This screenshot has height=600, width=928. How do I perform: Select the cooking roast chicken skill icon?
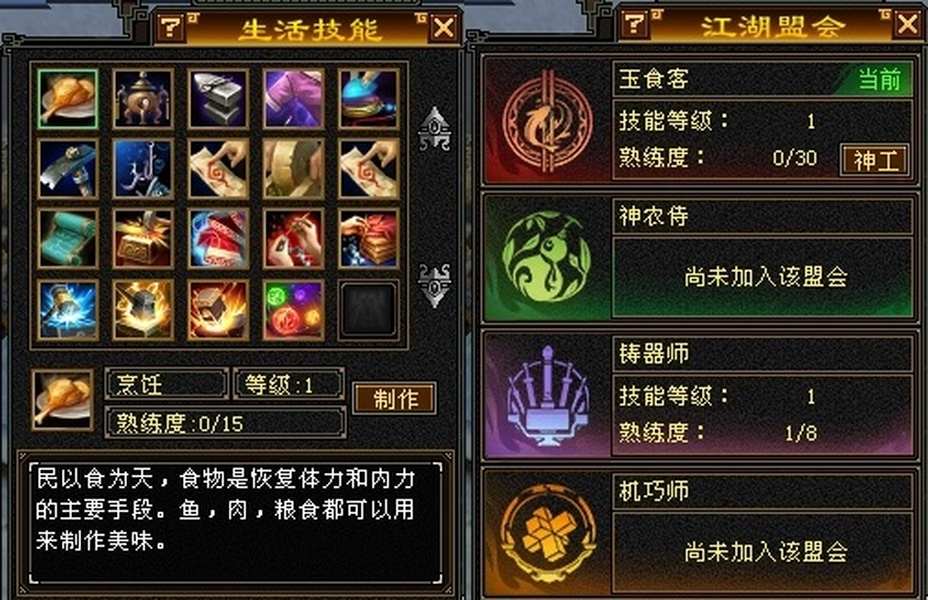click(67, 99)
